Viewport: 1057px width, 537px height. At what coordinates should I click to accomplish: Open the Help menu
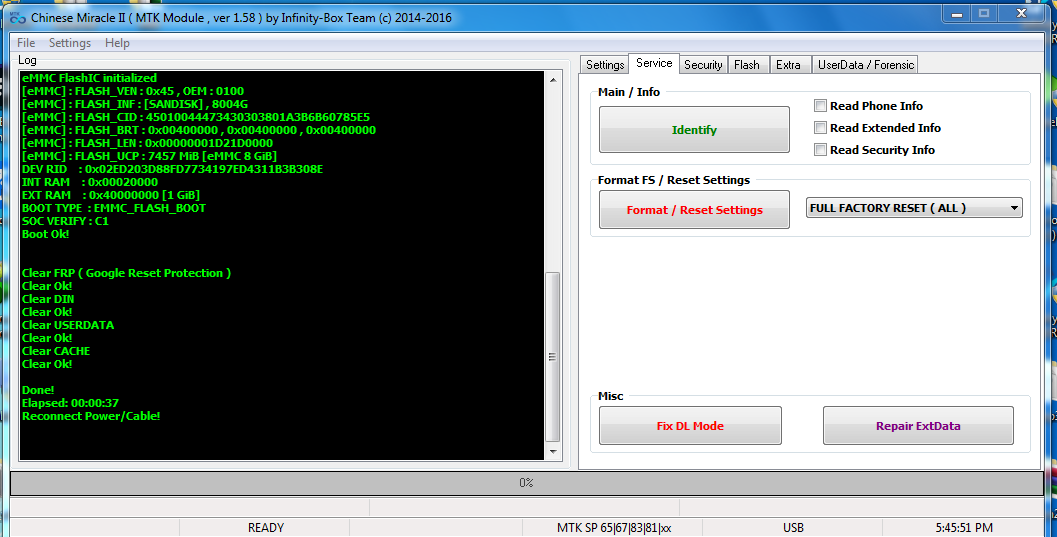point(117,42)
